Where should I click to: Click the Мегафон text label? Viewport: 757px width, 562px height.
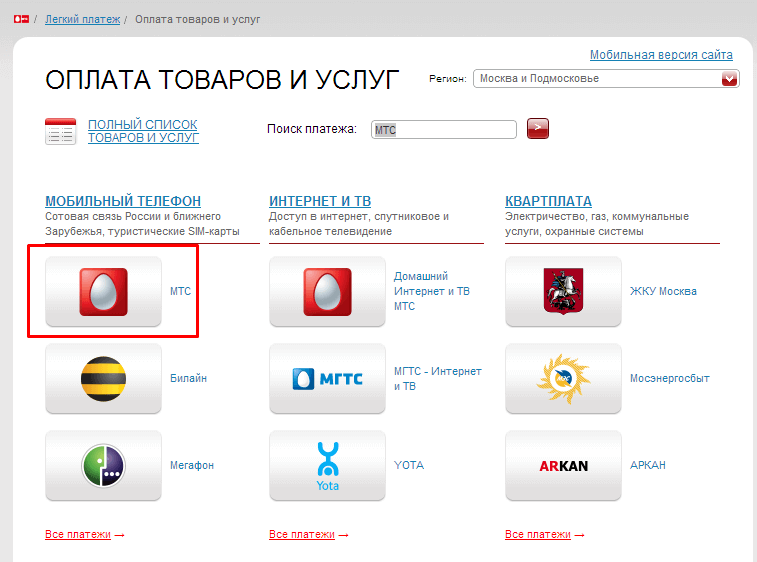coord(192,465)
